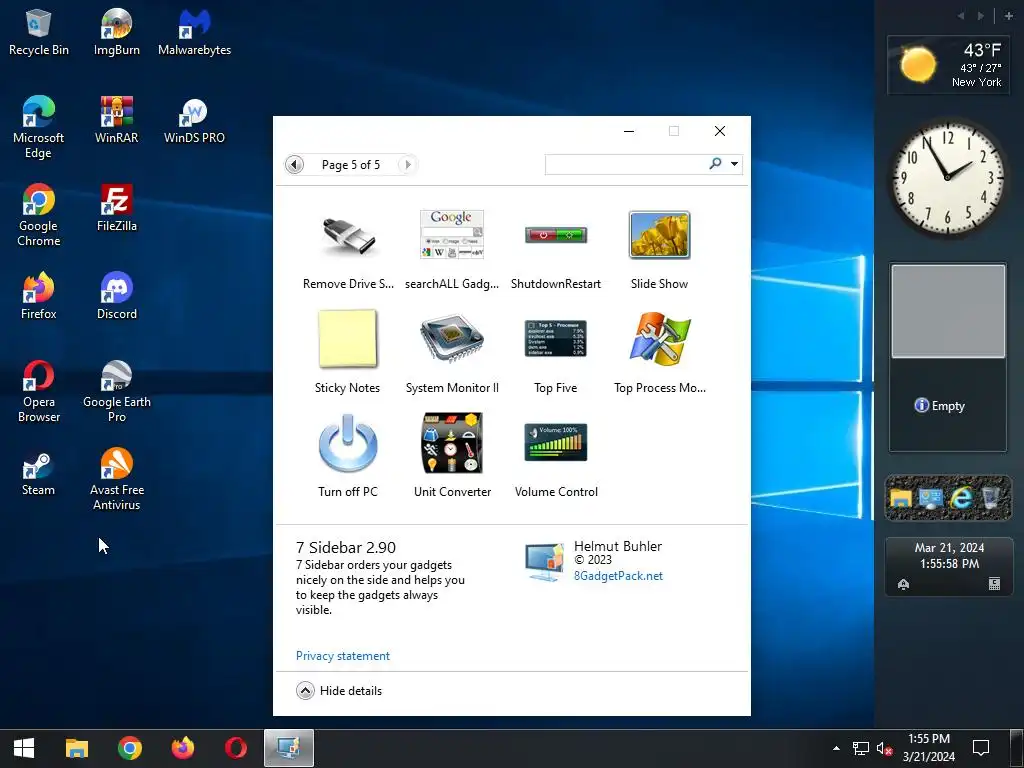Viewport: 1024px width, 768px height.
Task: Select the System Monitor II gadget
Action: 452,353
